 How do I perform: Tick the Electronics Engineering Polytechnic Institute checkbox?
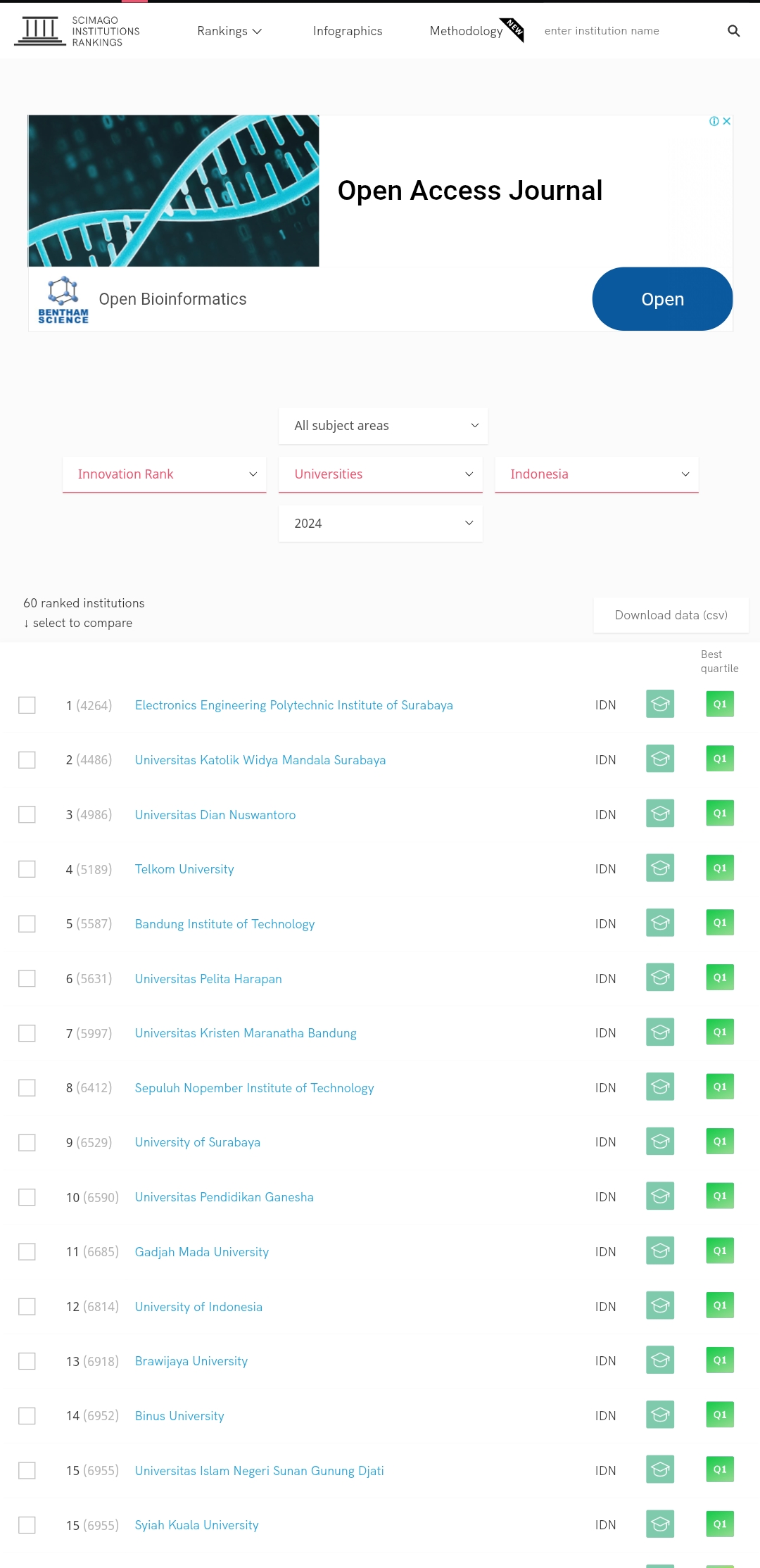coord(27,705)
